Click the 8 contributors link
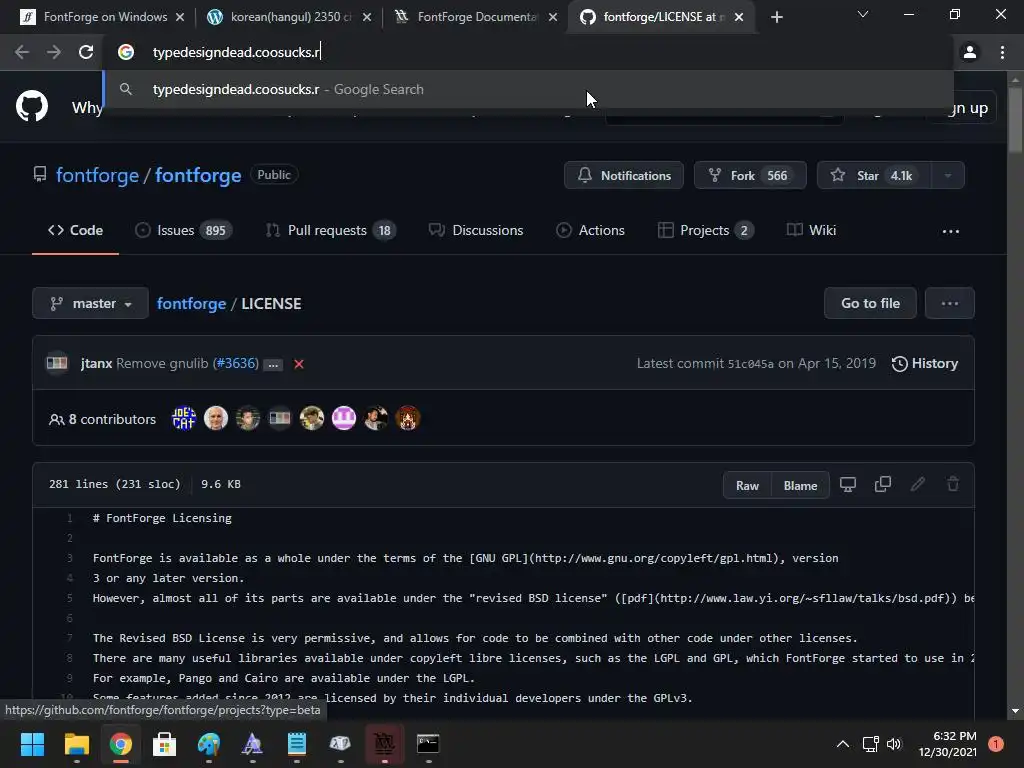The width and height of the screenshot is (1024, 768). pos(103,419)
